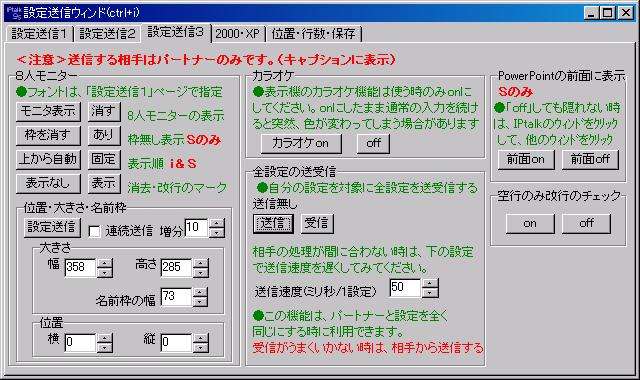Click the 固定 button
640x380 pixels.
tap(104, 159)
